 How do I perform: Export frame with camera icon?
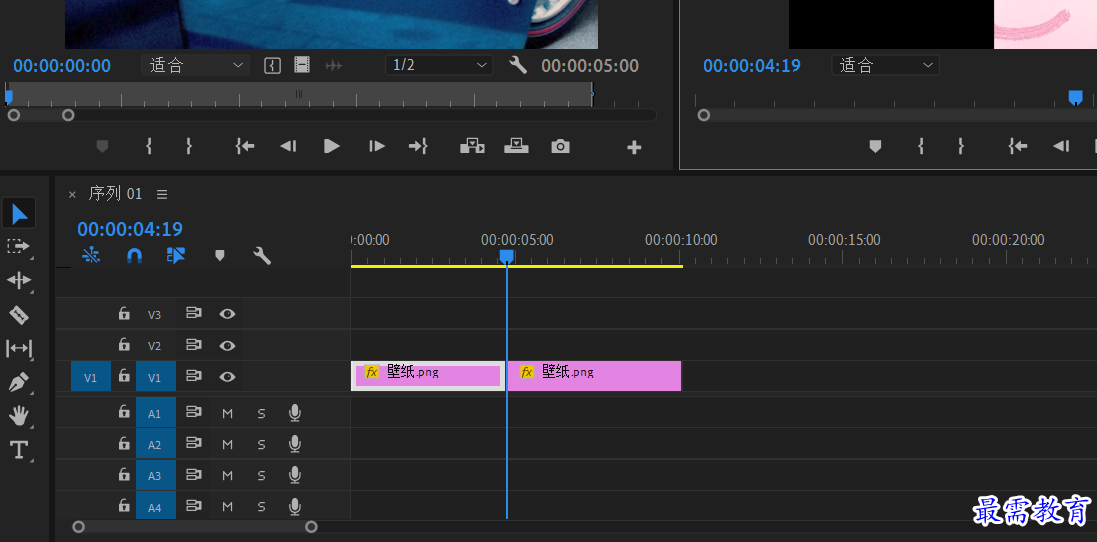[560, 146]
